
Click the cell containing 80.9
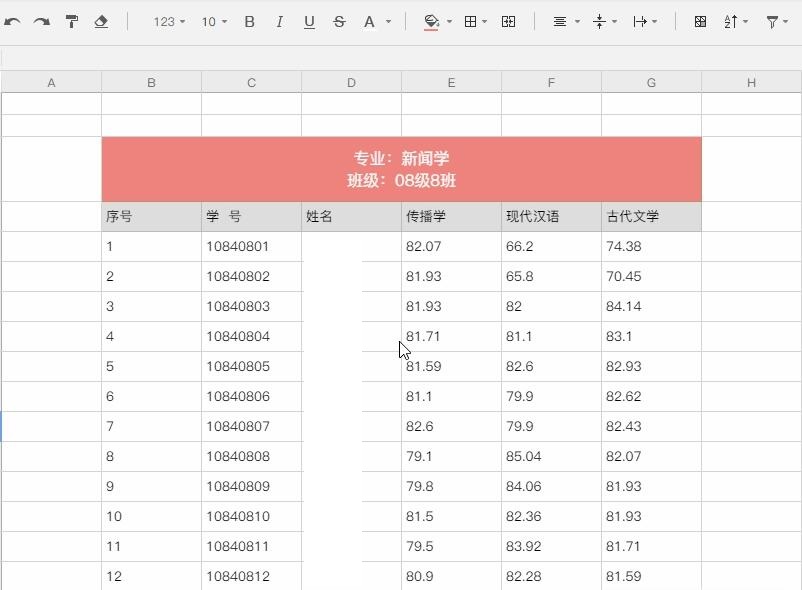tap(451, 576)
